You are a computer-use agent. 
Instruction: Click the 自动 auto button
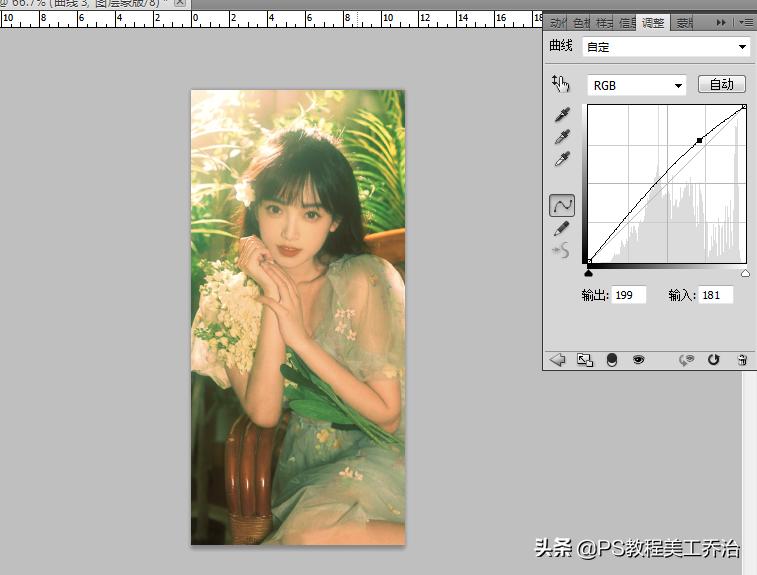[x=722, y=84]
